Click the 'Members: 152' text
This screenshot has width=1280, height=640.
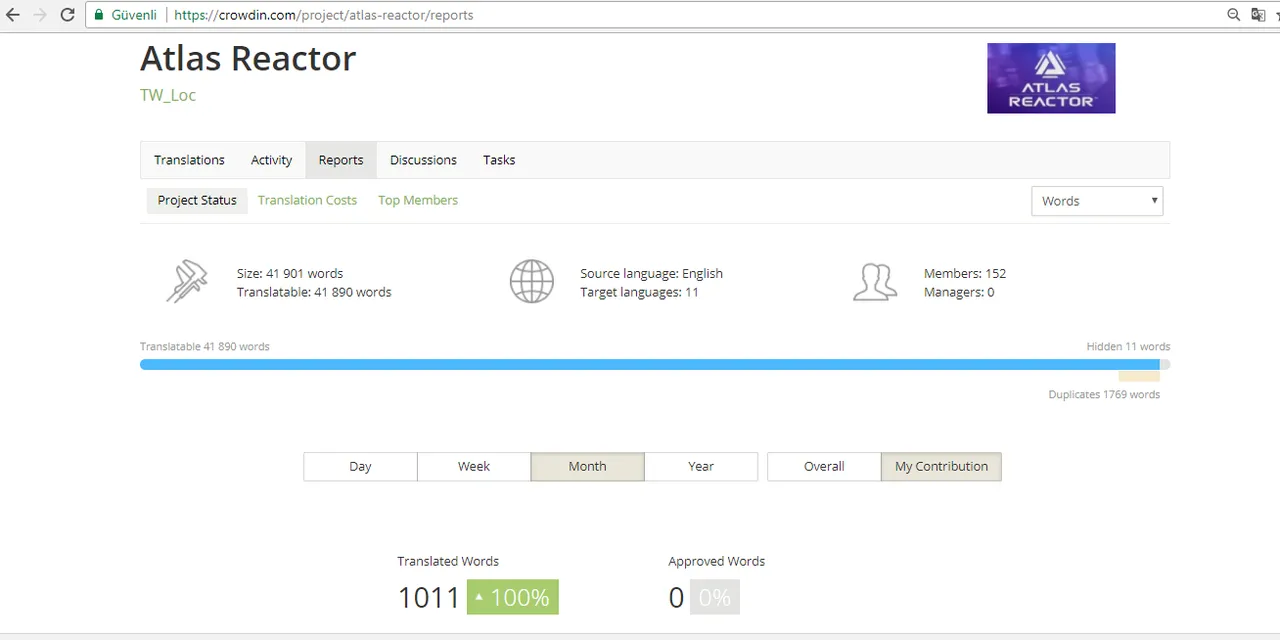(x=965, y=273)
